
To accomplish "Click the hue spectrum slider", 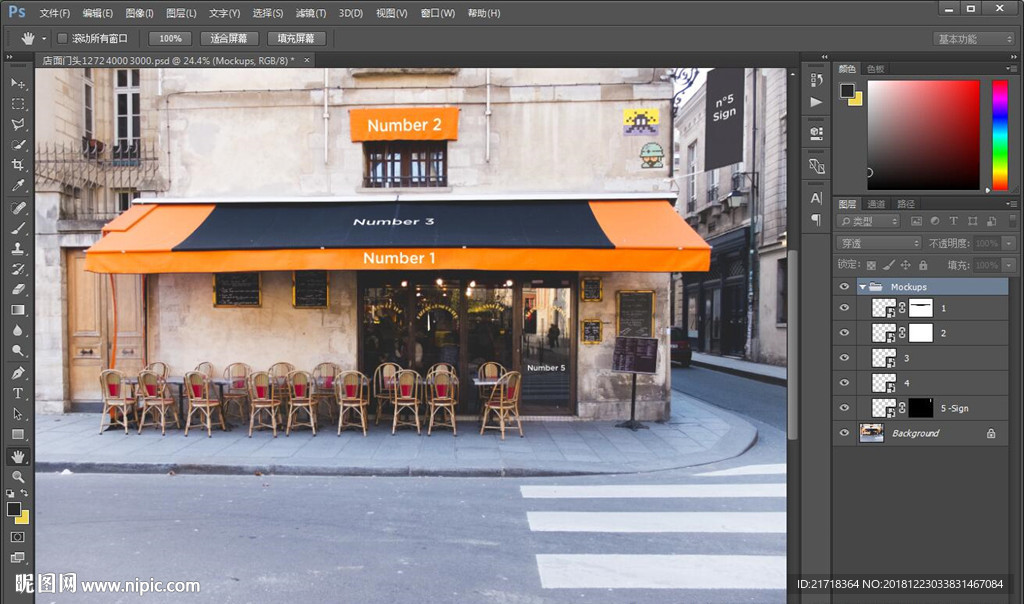I will click(x=1000, y=135).
